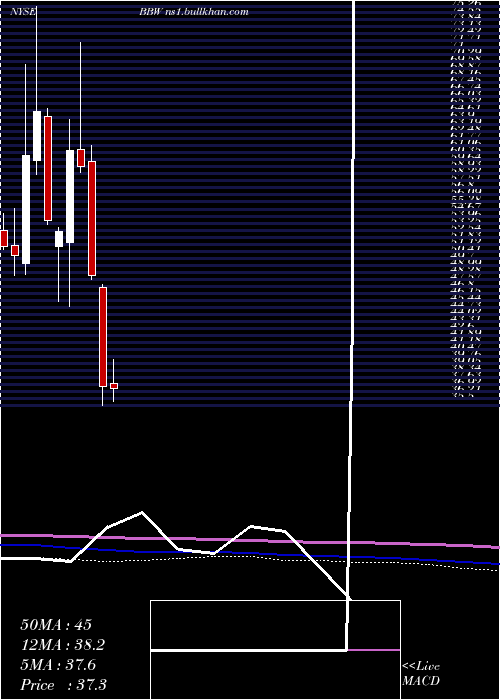Viewport: 500px width, 700px height.
Task: Click the blue moving average line
Action: (x=250, y=554)
